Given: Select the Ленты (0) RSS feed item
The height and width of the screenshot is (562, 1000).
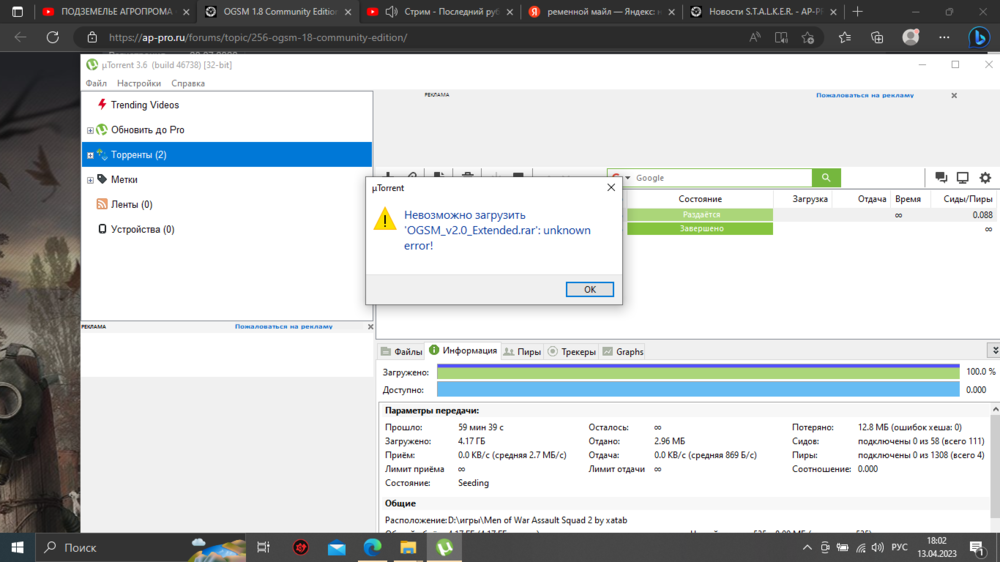Looking at the screenshot, I should click(131, 205).
